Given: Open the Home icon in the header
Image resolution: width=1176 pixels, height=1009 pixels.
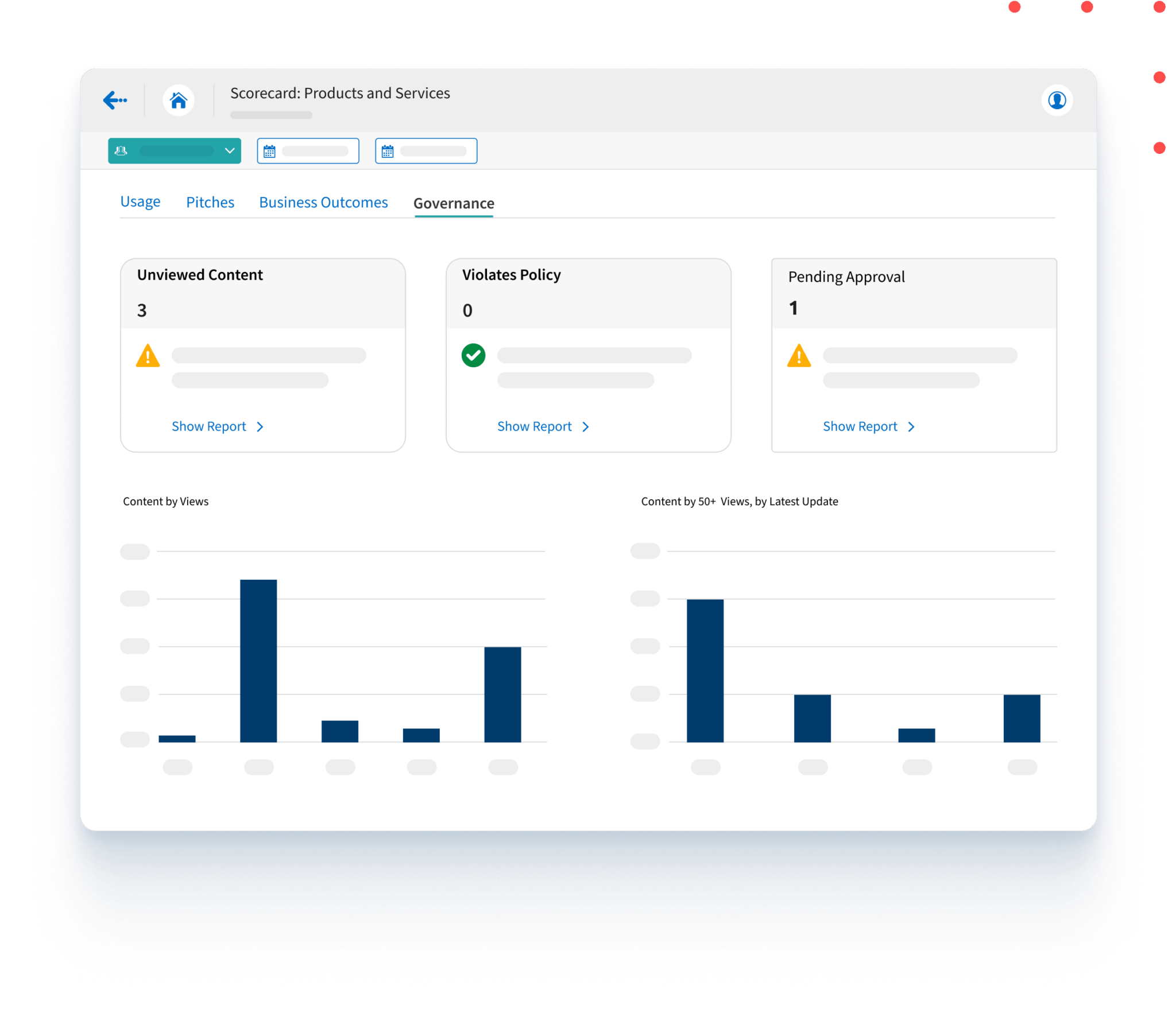Looking at the screenshot, I should pos(178,99).
